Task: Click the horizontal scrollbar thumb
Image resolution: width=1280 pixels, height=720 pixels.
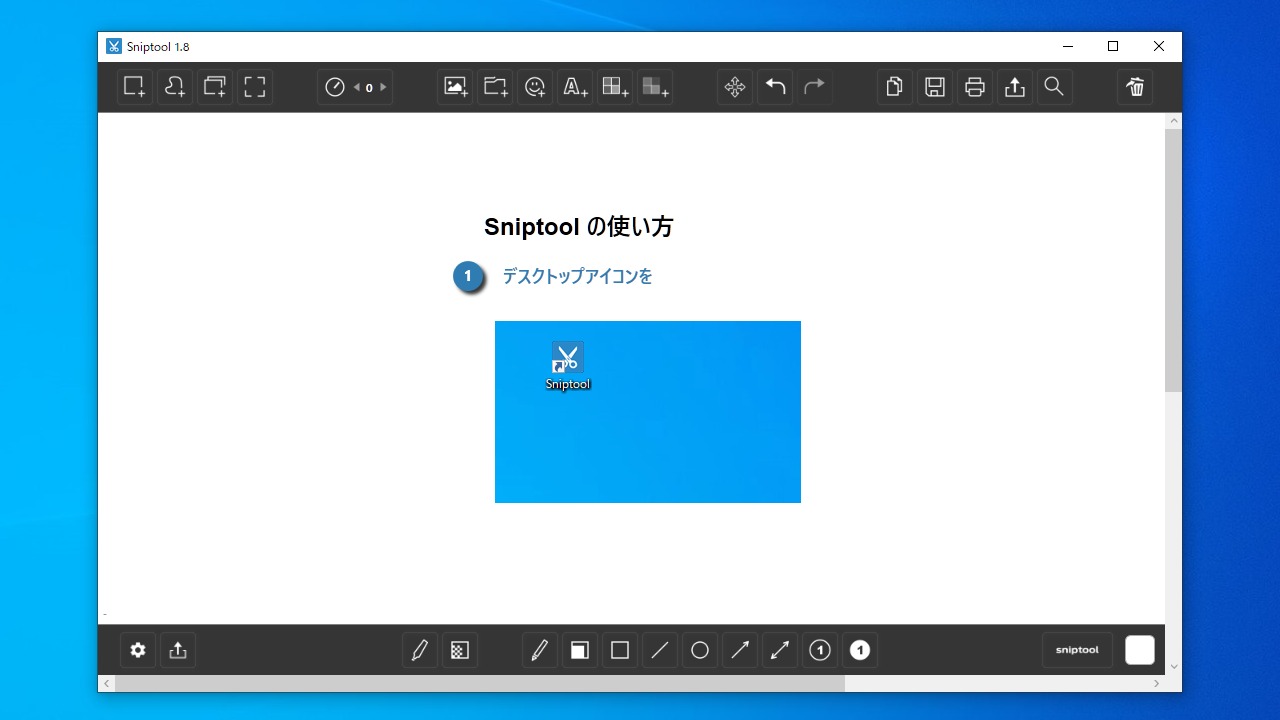Action: [x=480, y=684]
